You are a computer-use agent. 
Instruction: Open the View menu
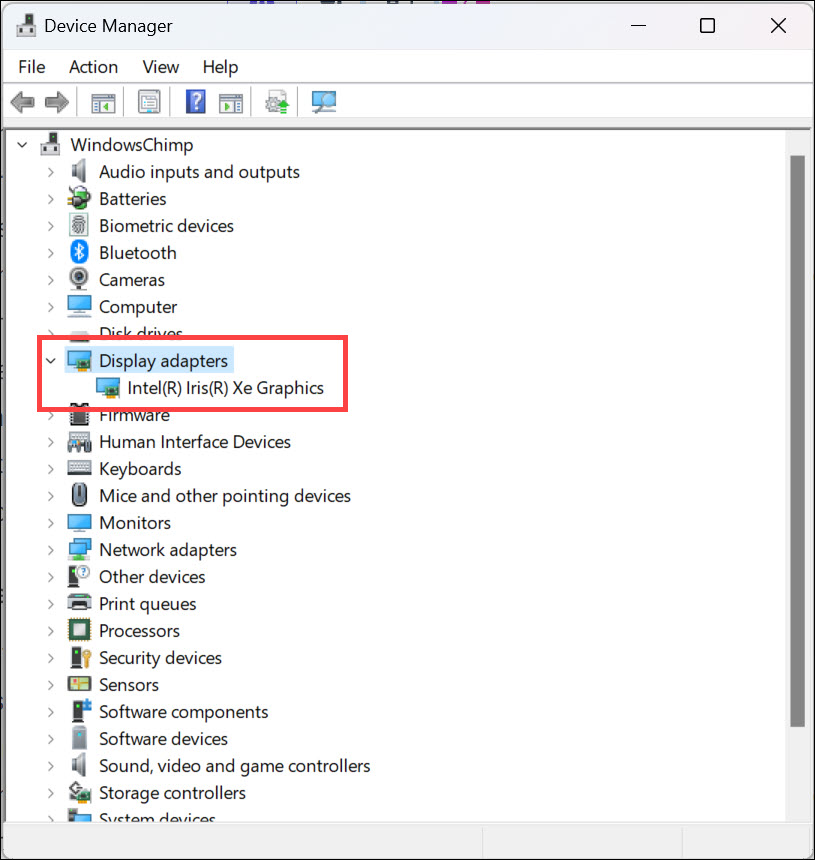[161, 67]
